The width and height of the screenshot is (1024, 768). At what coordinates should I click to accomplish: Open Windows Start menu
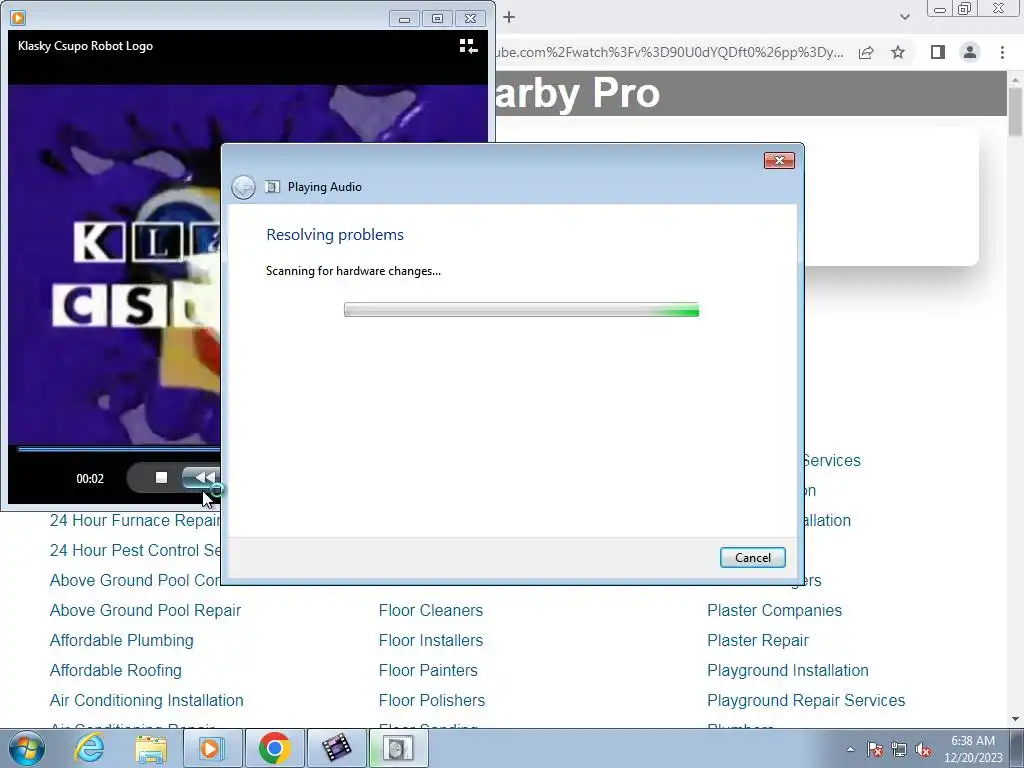pos(27,748)
